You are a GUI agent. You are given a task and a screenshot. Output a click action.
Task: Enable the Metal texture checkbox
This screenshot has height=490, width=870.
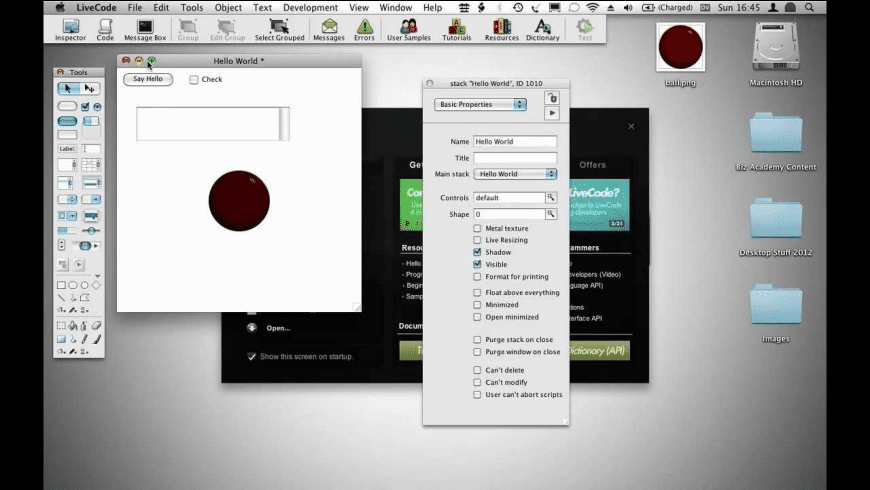click(477, 228)
